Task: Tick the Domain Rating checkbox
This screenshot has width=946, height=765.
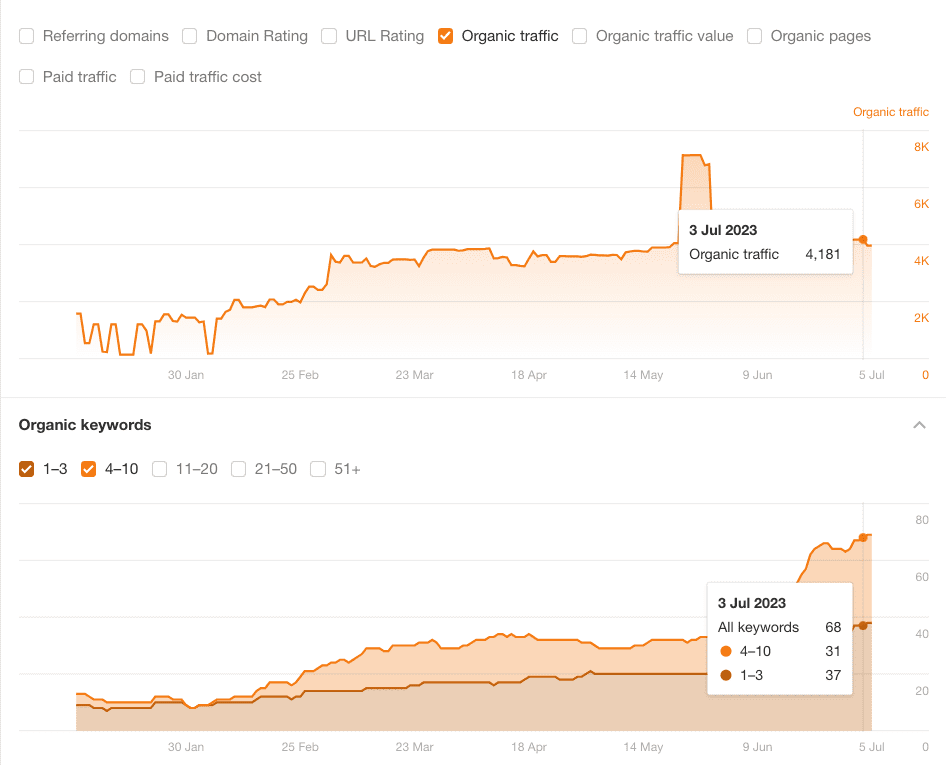Action: (x=190, y=36)
